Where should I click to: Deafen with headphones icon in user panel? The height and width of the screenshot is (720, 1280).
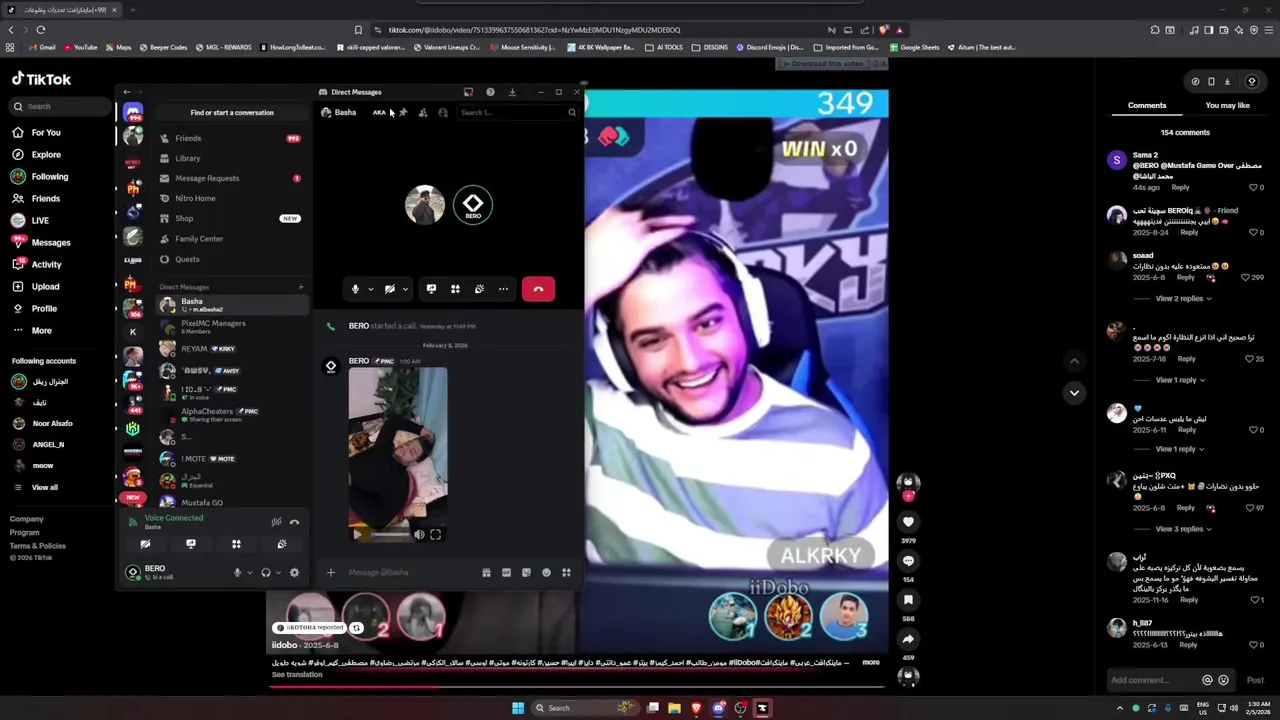click(x=266, y=572)
